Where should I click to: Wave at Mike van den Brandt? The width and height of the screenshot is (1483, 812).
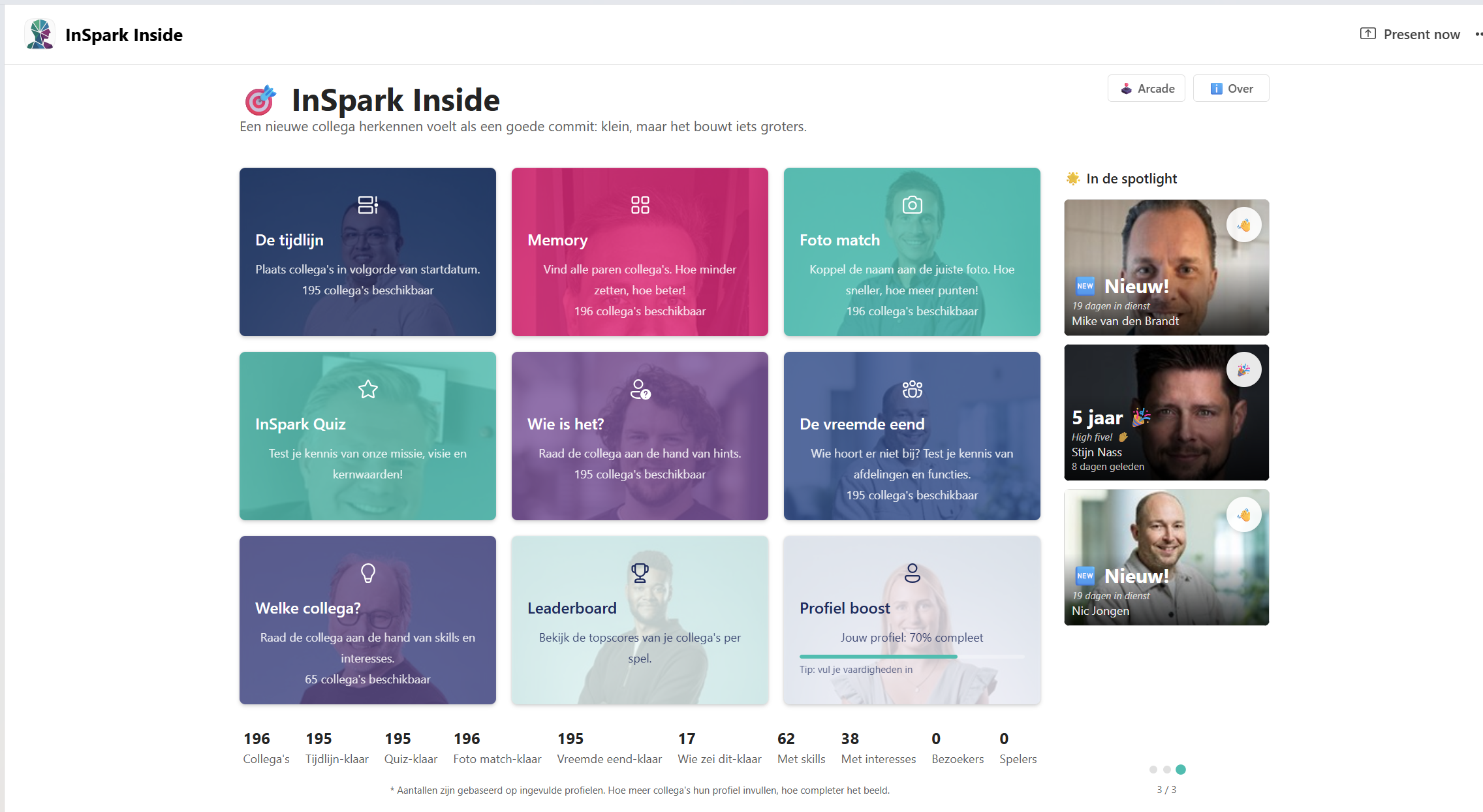1244,225
